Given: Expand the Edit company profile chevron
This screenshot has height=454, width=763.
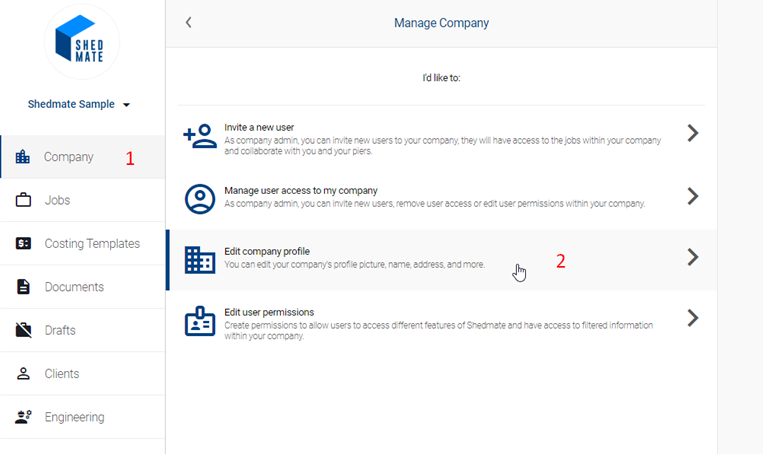Looking at the screenshot, I should click(x=692, y=257).
